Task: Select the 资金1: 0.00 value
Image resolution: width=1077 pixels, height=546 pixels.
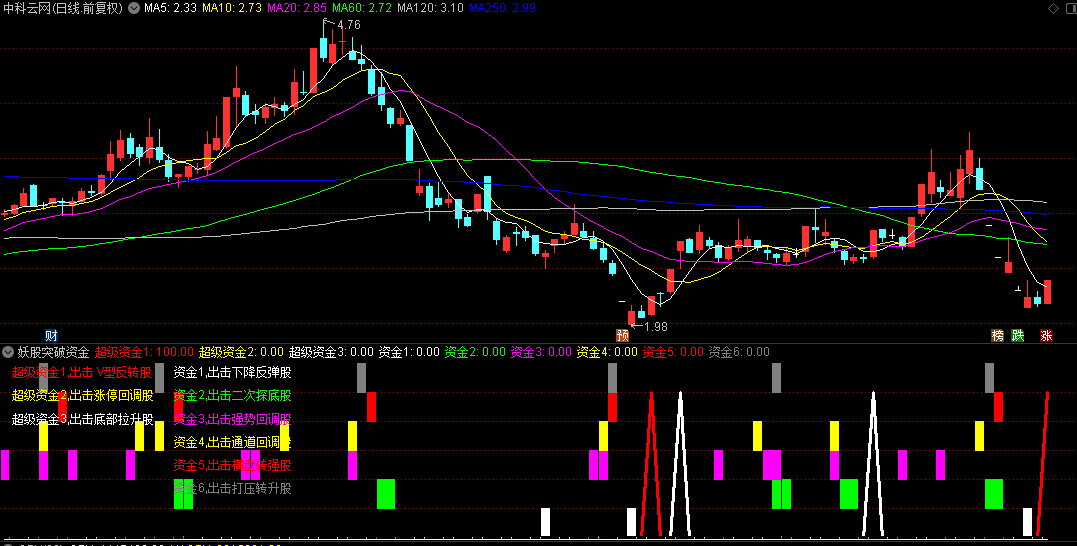Action: point(409,352)
